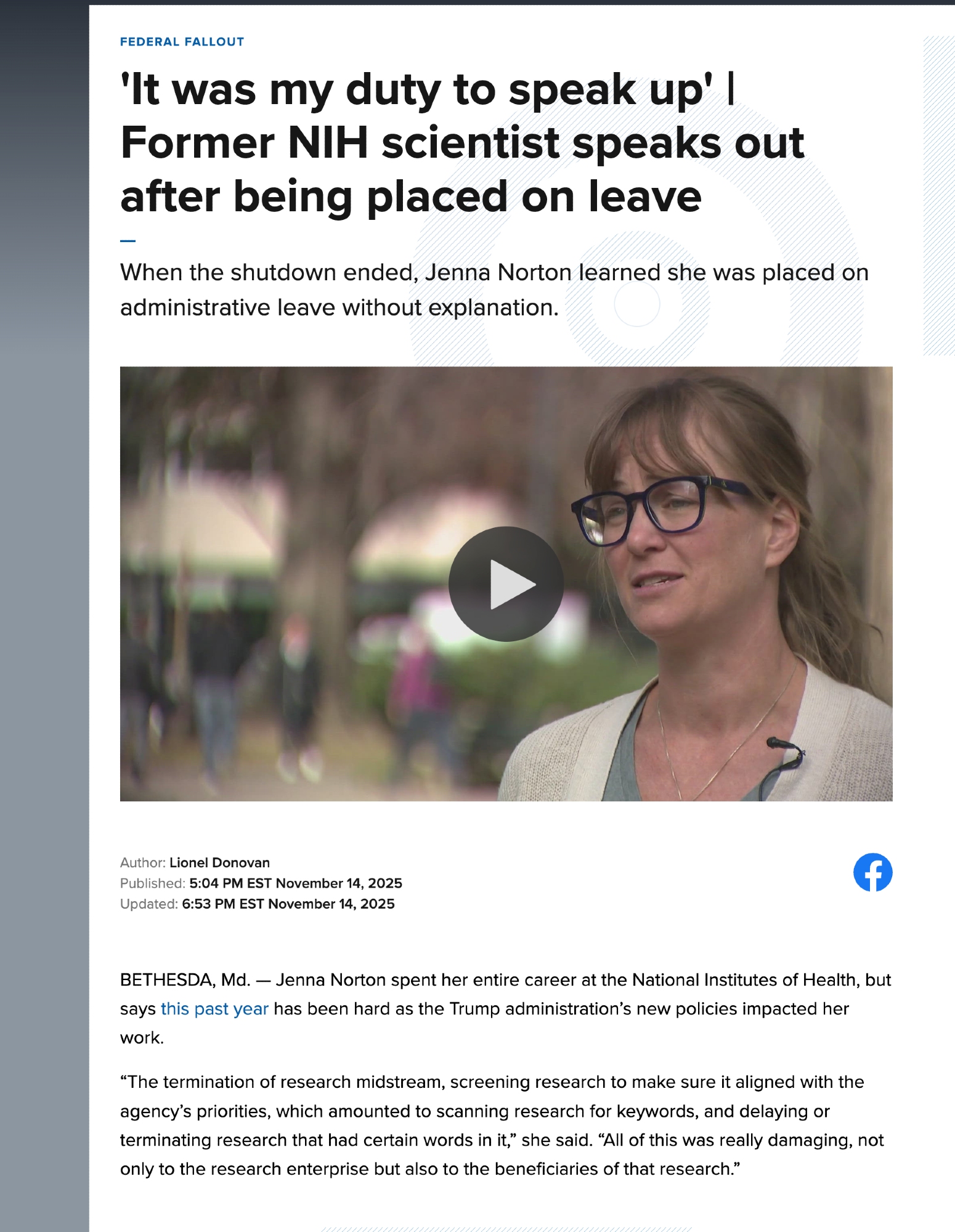This screenshot has width=955, height=1232.
Task: Click the "Updated:" label
Action: coord(149,904)
